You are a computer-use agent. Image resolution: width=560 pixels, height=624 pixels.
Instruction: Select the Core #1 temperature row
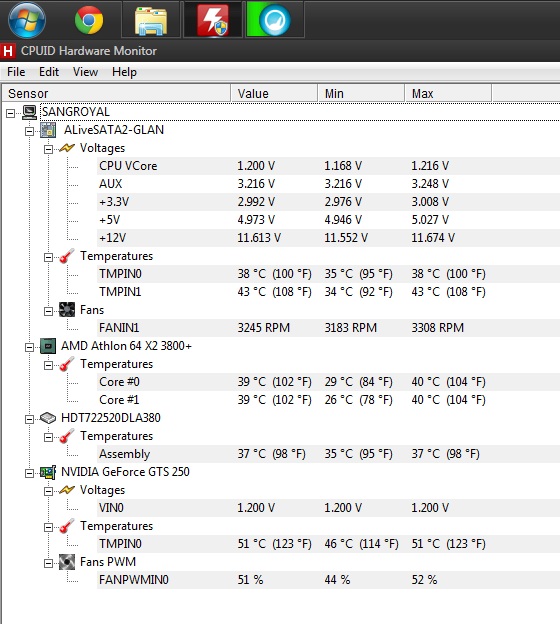click(x=328, y=400)
